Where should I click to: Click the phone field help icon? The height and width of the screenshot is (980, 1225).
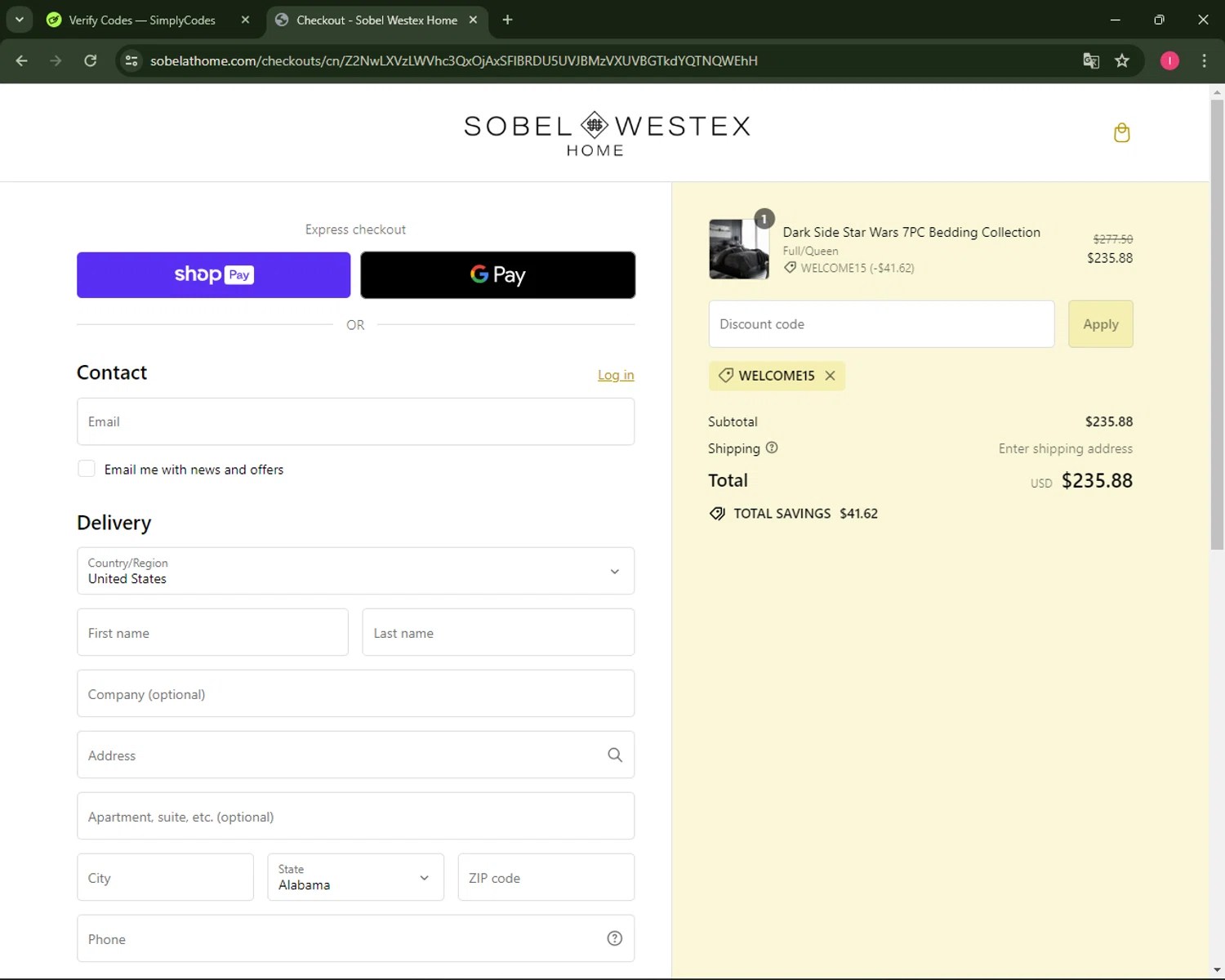coord(615,938)
